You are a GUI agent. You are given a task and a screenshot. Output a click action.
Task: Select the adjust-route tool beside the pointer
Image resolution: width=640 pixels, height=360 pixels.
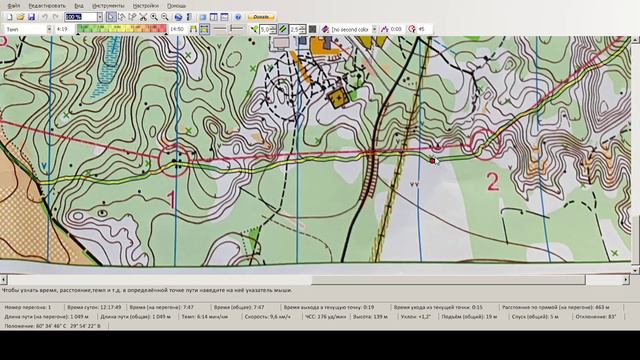pos(121,17)
